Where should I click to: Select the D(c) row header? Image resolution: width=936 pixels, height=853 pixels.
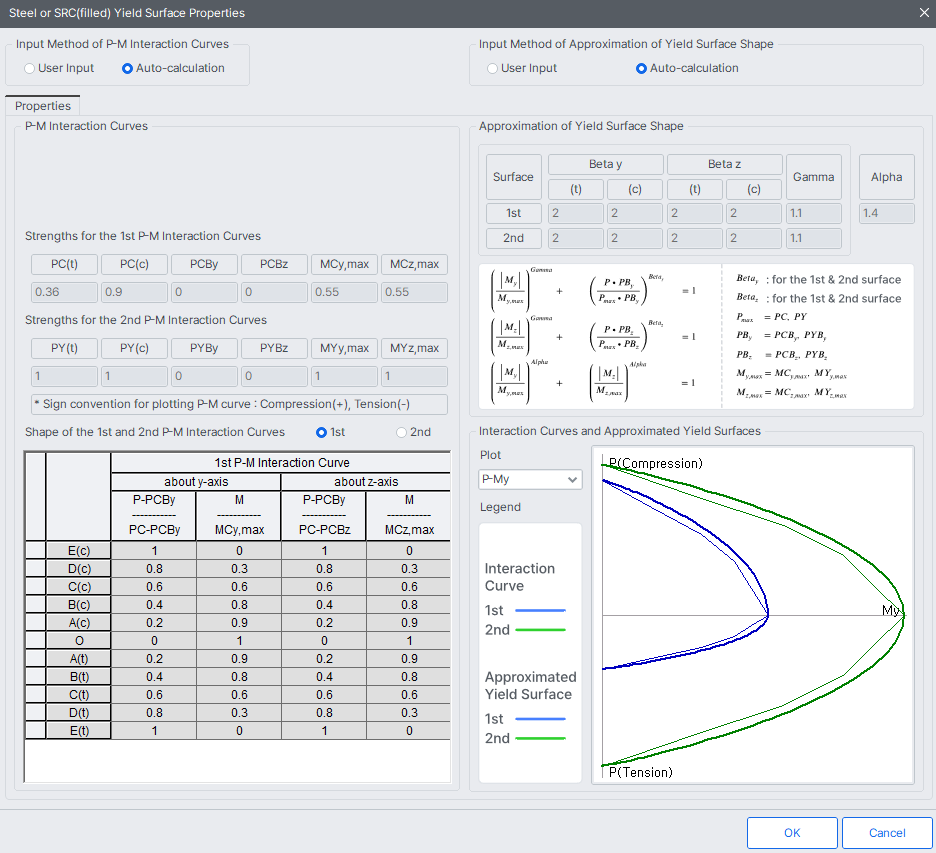tap(79, 569)
